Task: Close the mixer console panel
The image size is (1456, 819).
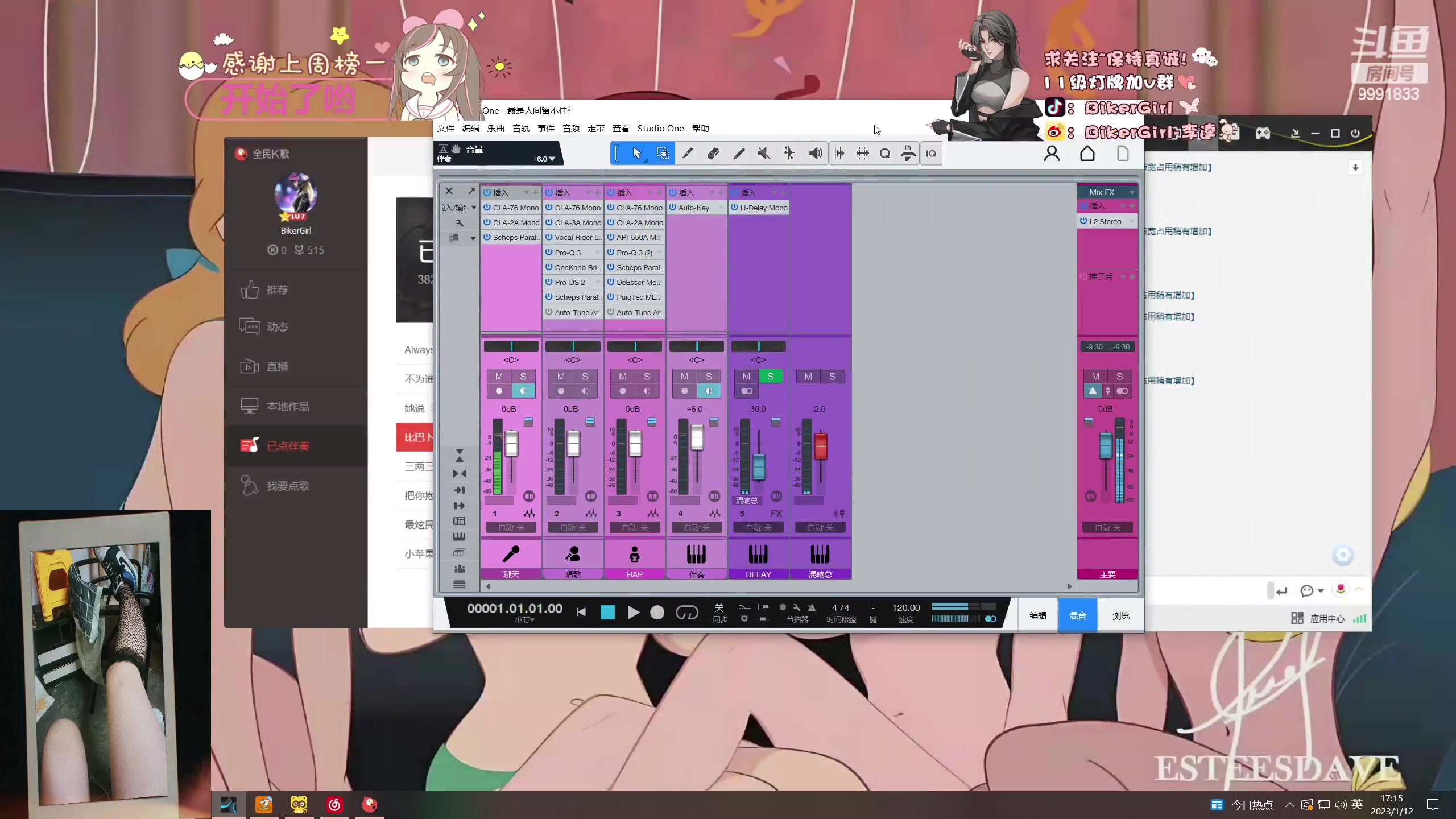Action: point(449,191)
